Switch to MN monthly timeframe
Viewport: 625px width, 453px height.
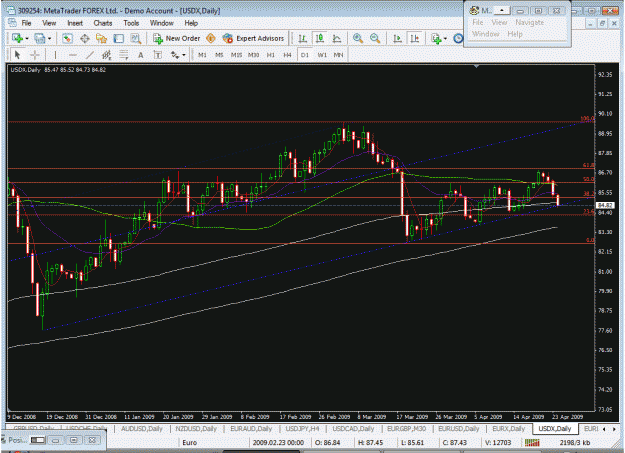coord(338,55)
